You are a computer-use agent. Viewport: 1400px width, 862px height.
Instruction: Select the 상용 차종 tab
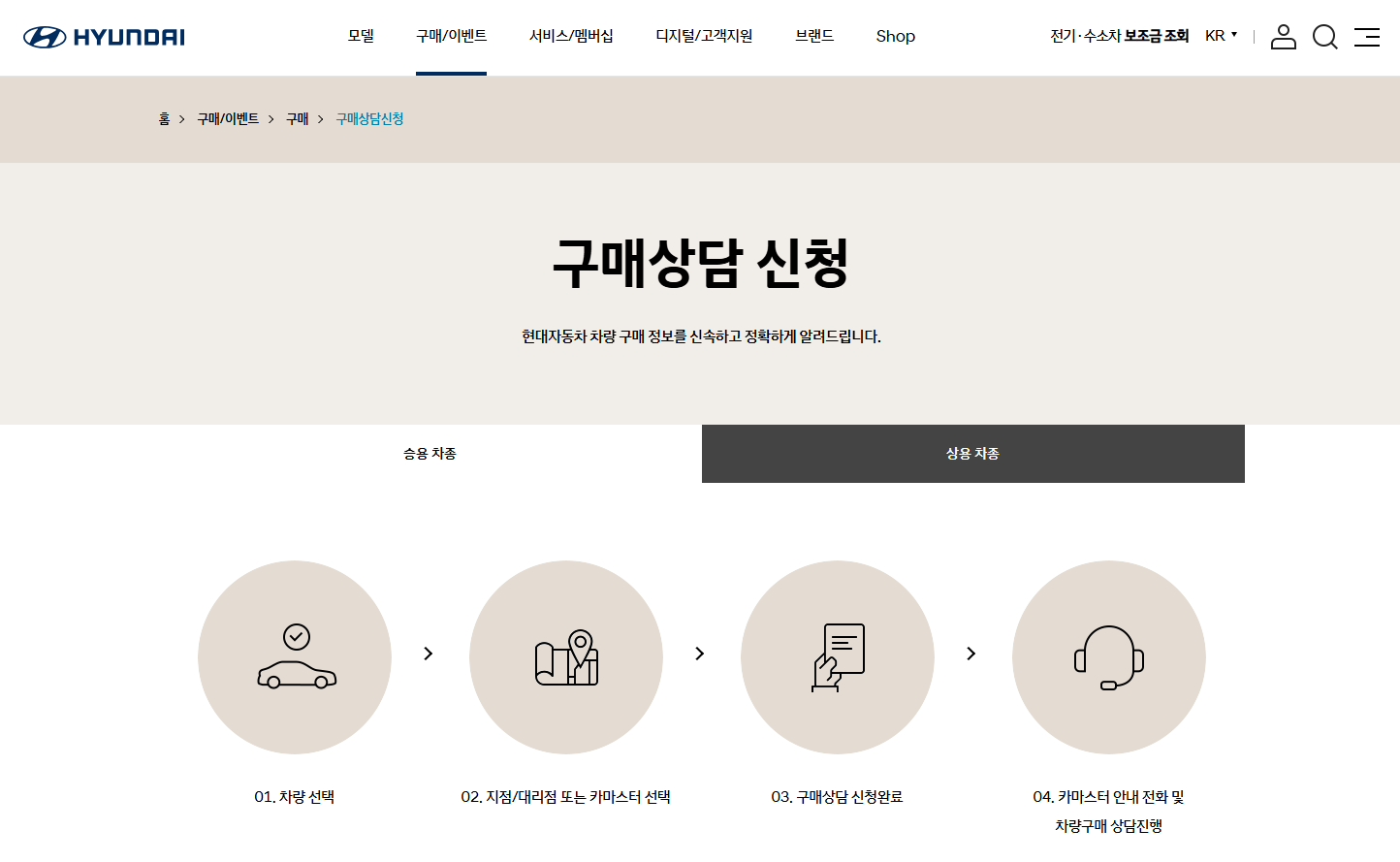(972, 453)
